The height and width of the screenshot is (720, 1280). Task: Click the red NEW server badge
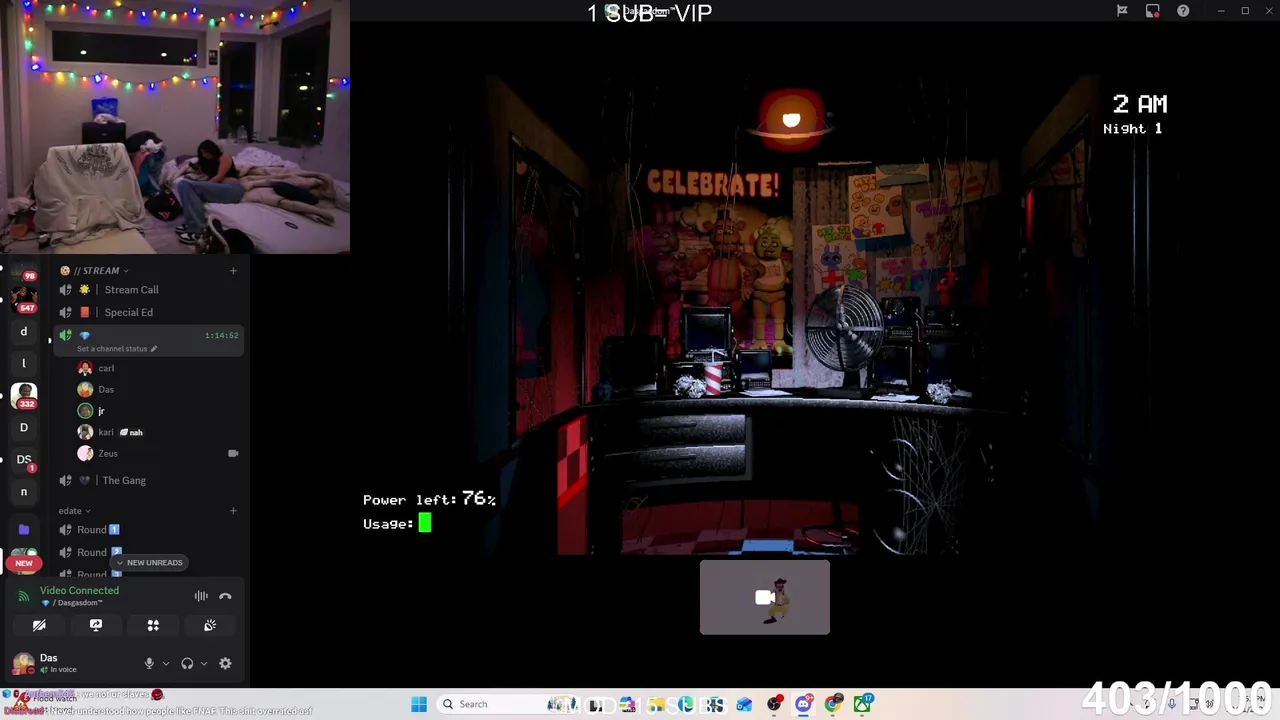(24, 563)
